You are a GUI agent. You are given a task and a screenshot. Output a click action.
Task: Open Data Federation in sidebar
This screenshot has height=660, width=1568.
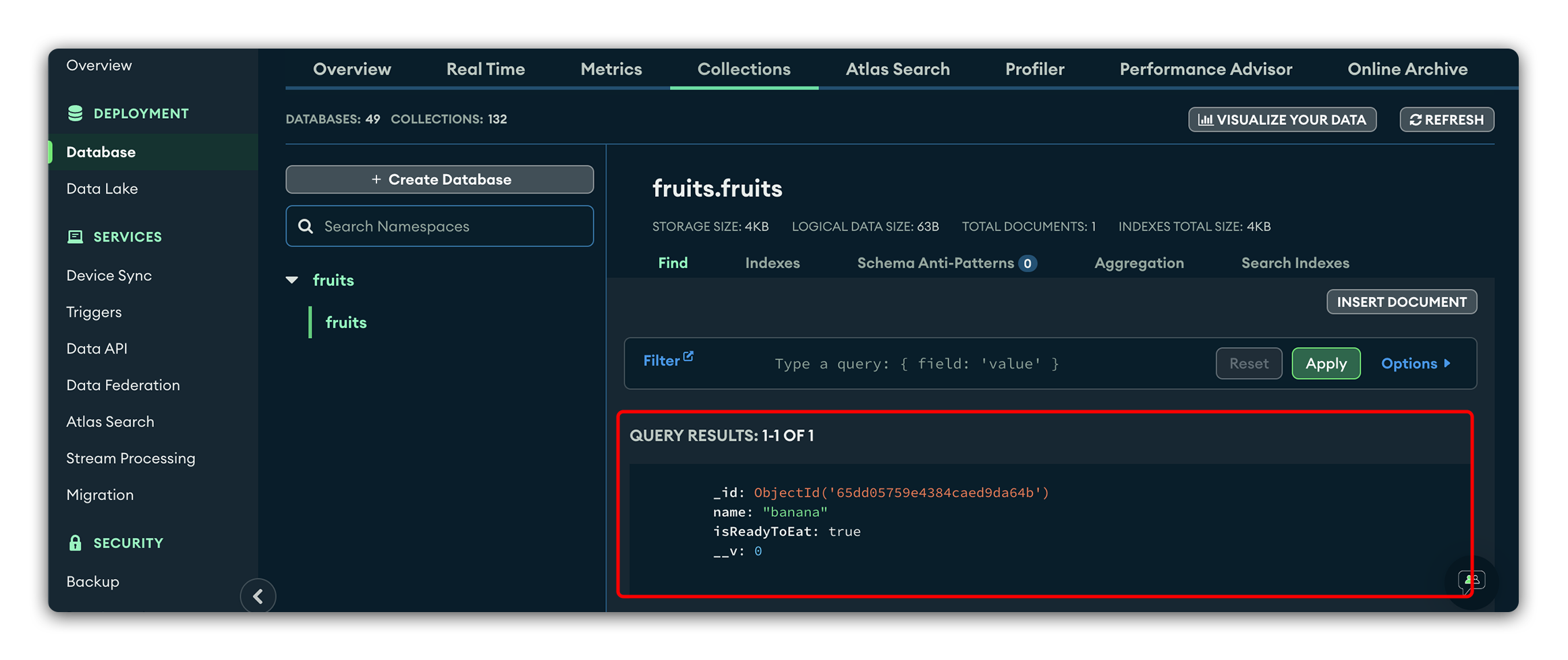[123, 385]
